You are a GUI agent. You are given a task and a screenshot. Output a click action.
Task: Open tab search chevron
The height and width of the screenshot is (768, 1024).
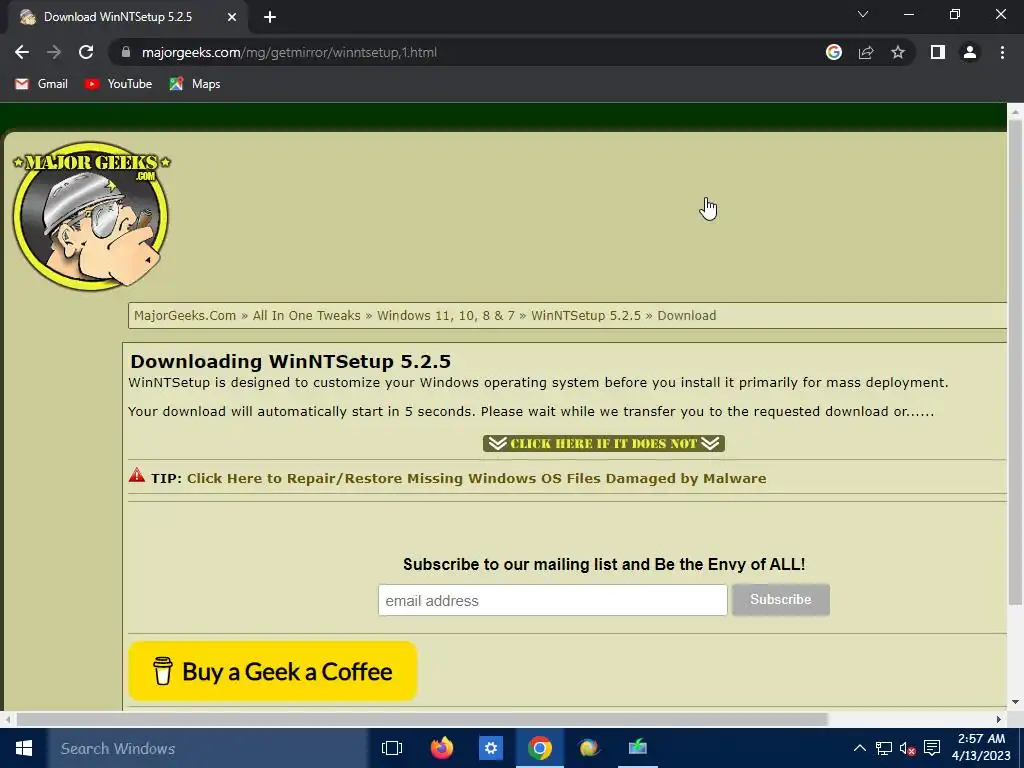pyautogui.click(x=863, y=14)
